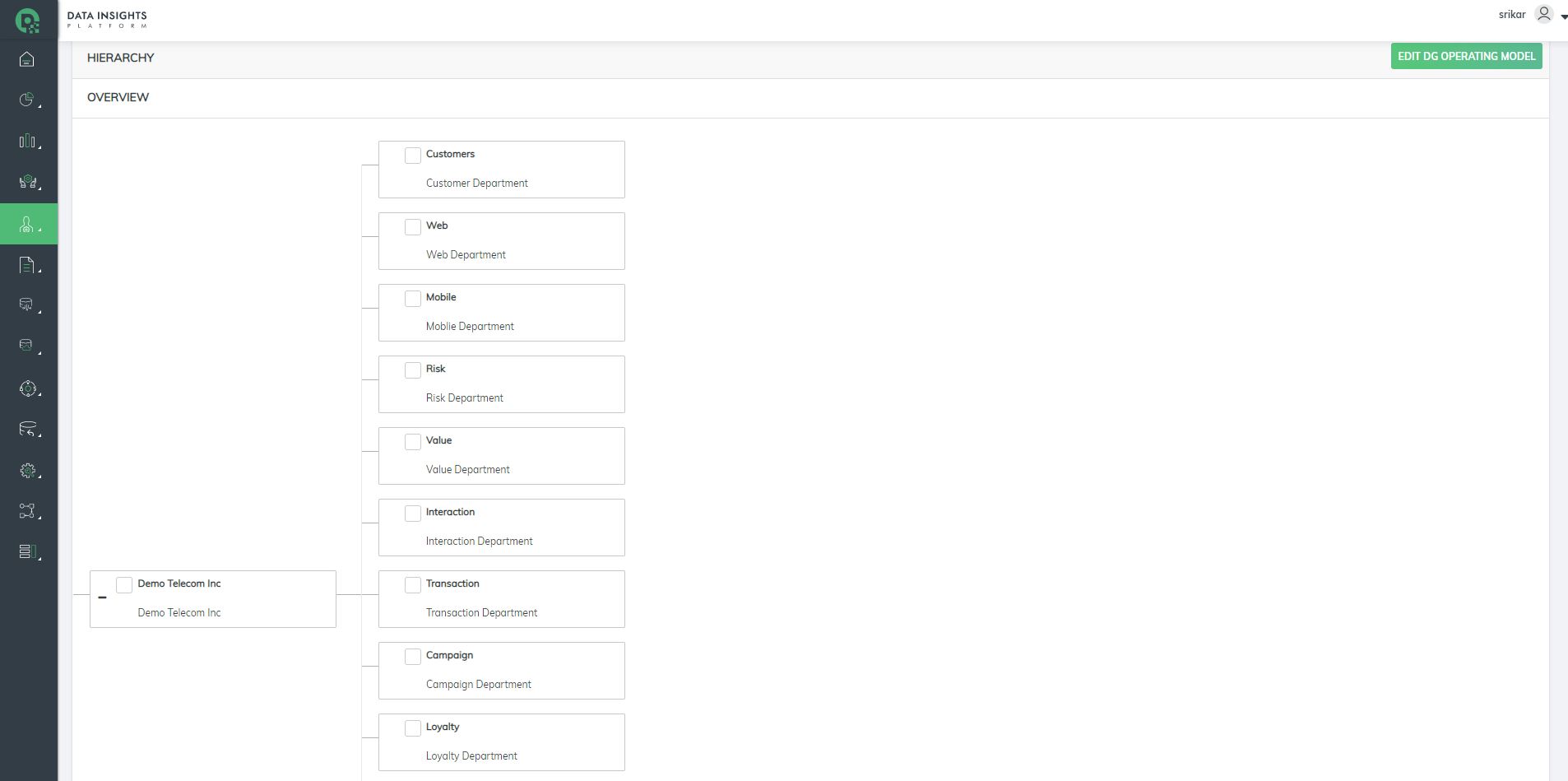
Task: Open the Home icon in sidebar
Action: click(27, 59)
